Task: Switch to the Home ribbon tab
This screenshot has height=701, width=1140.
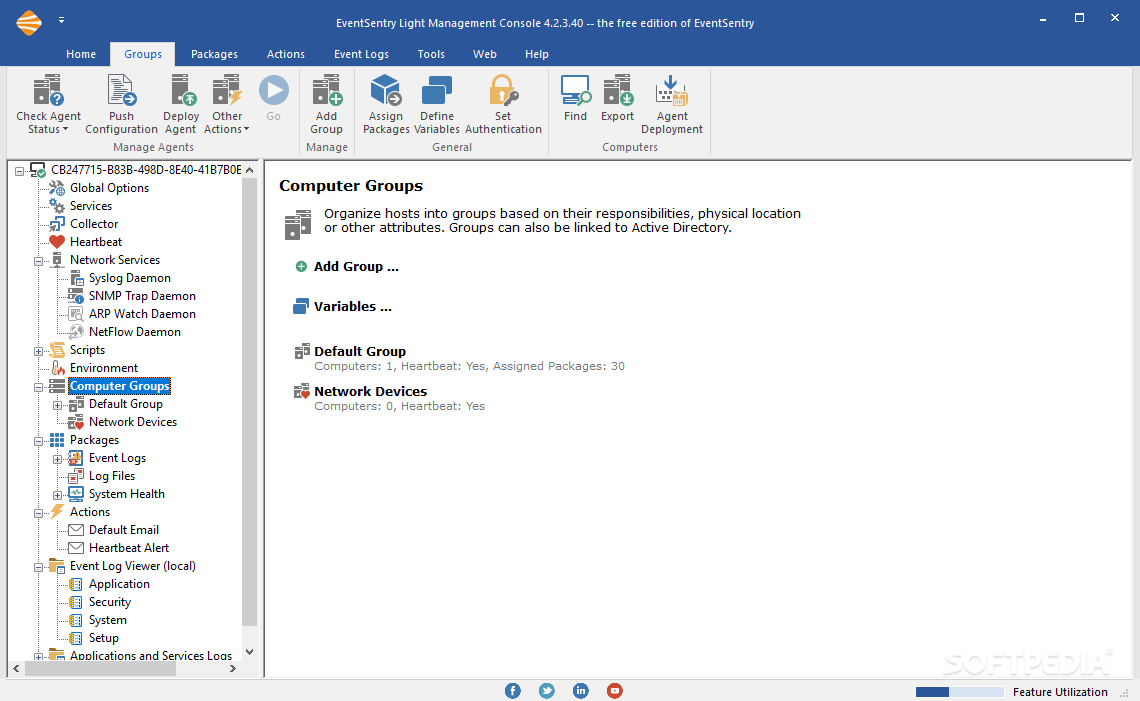Action: pyautogui.click(x=81, y=54)
